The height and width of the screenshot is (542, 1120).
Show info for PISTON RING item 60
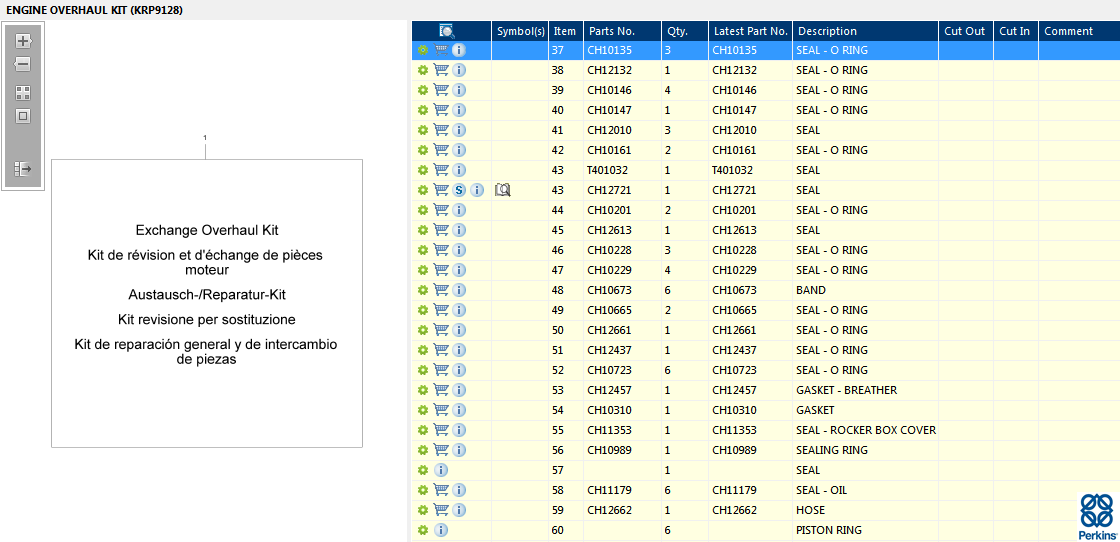441,530
